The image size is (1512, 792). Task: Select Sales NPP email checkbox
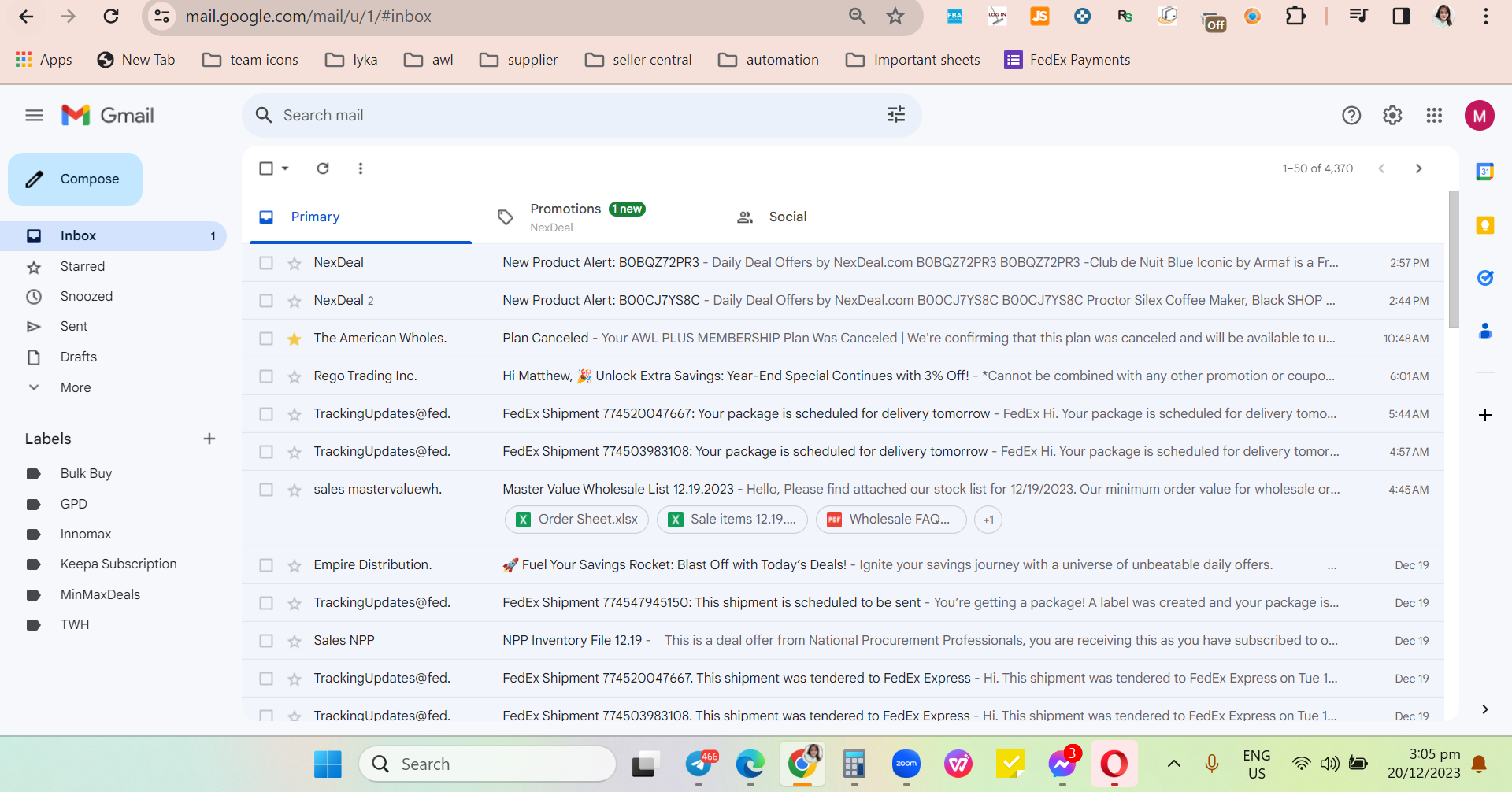(266, 641)
